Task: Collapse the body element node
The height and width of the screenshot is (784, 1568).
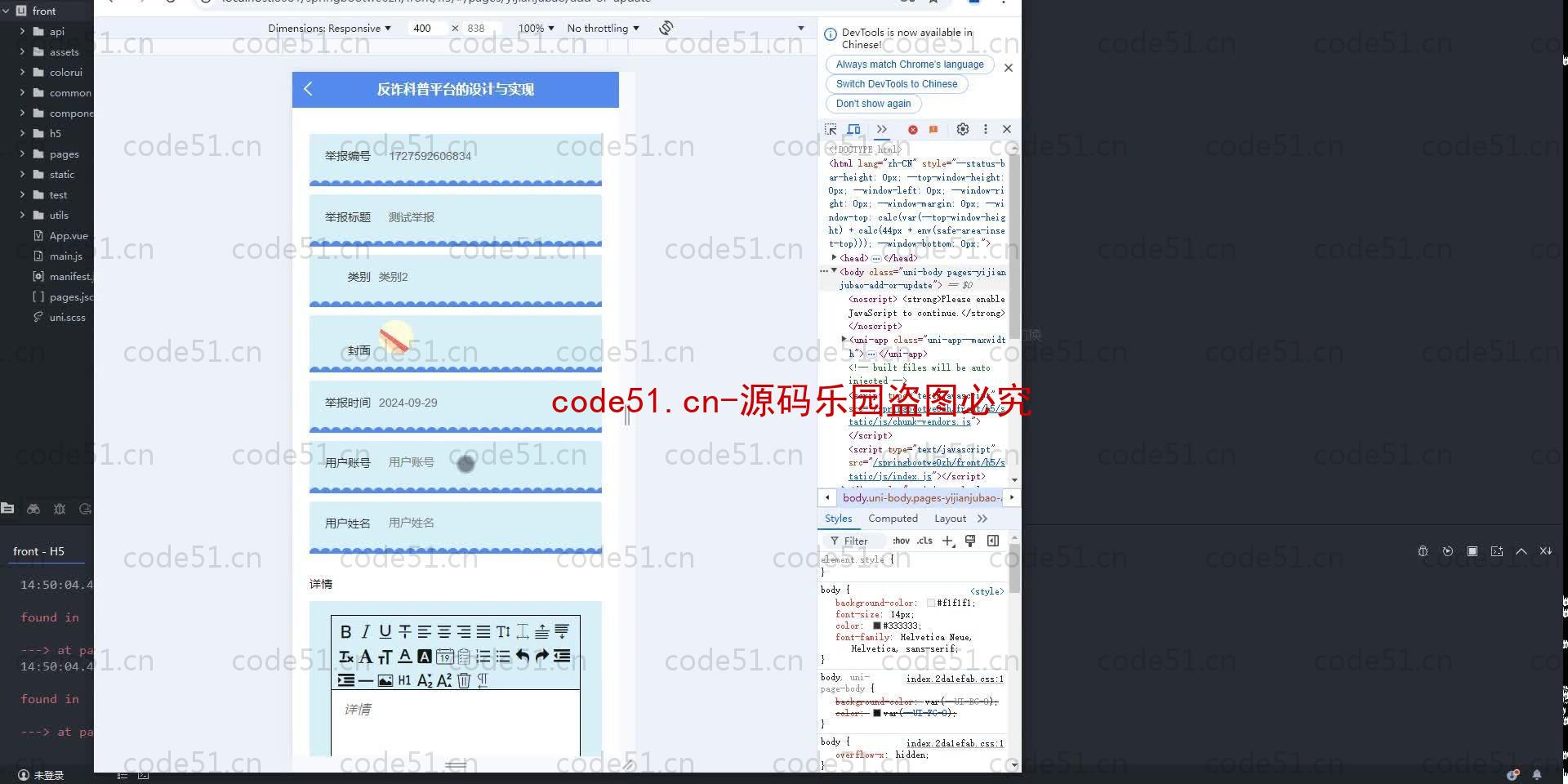Action: coord(834,271)
